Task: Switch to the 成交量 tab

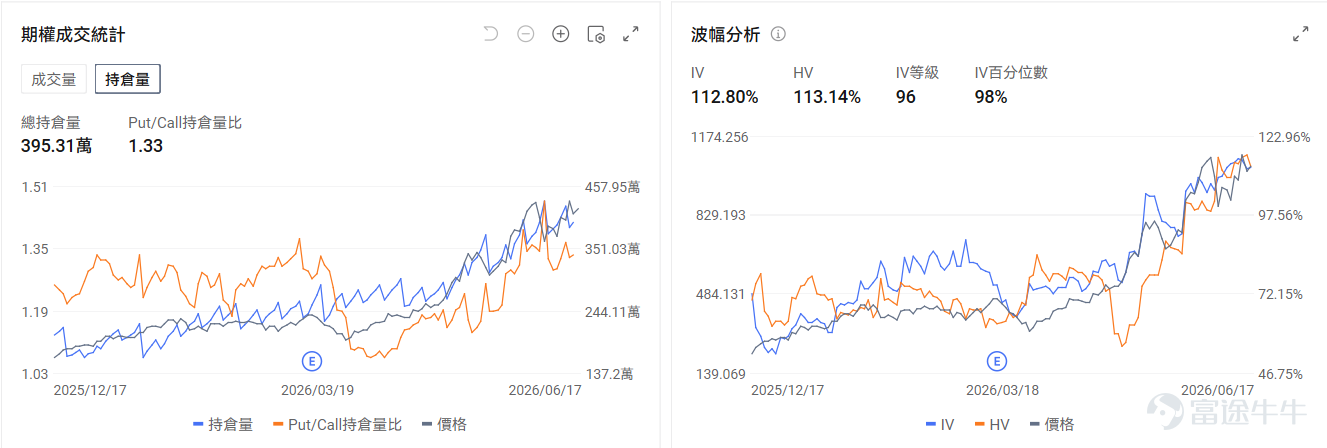Action: (x=54, y=79)
